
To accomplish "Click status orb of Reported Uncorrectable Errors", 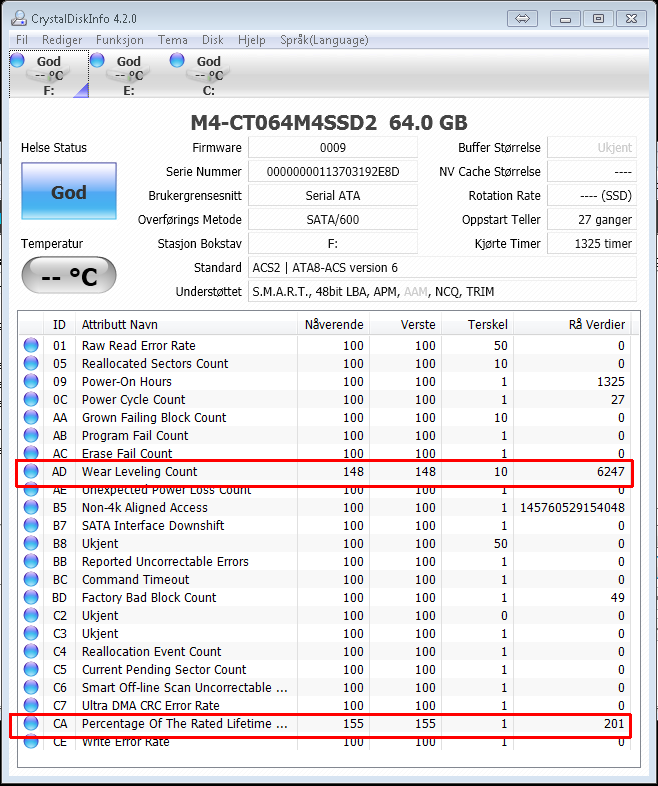I will pos(31,561).
